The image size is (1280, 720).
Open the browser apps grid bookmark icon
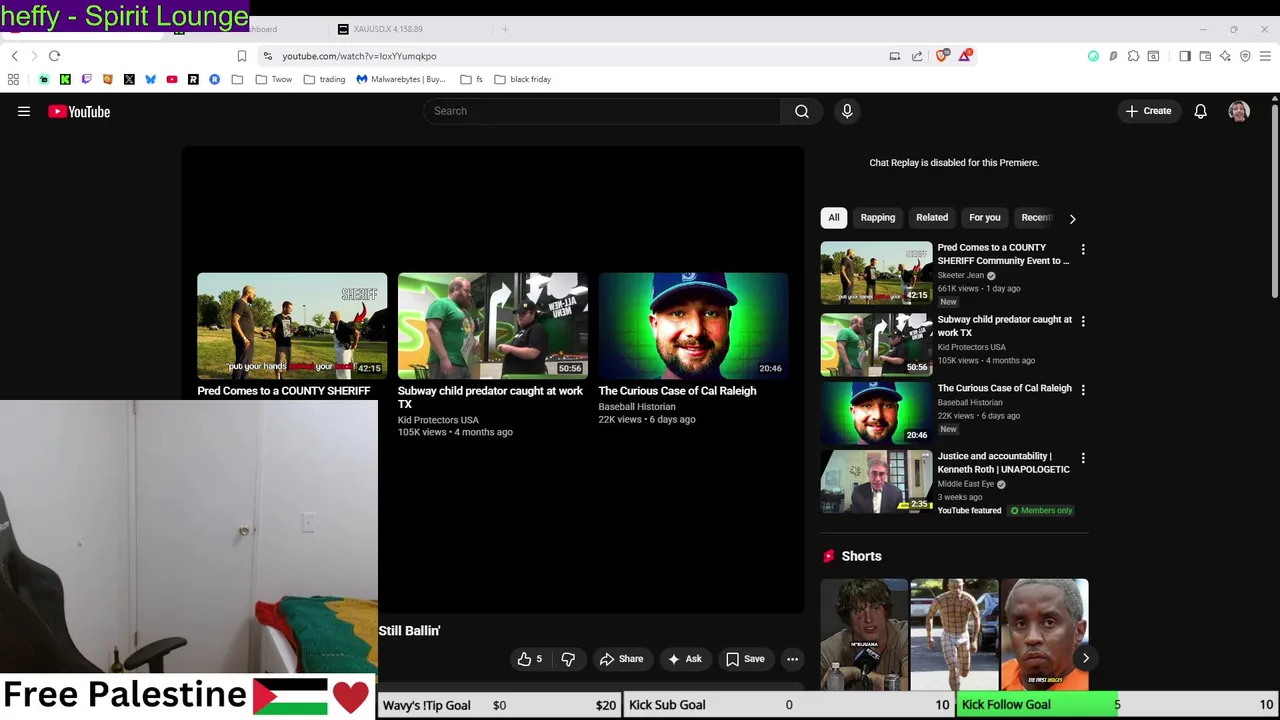coord(14,79)
